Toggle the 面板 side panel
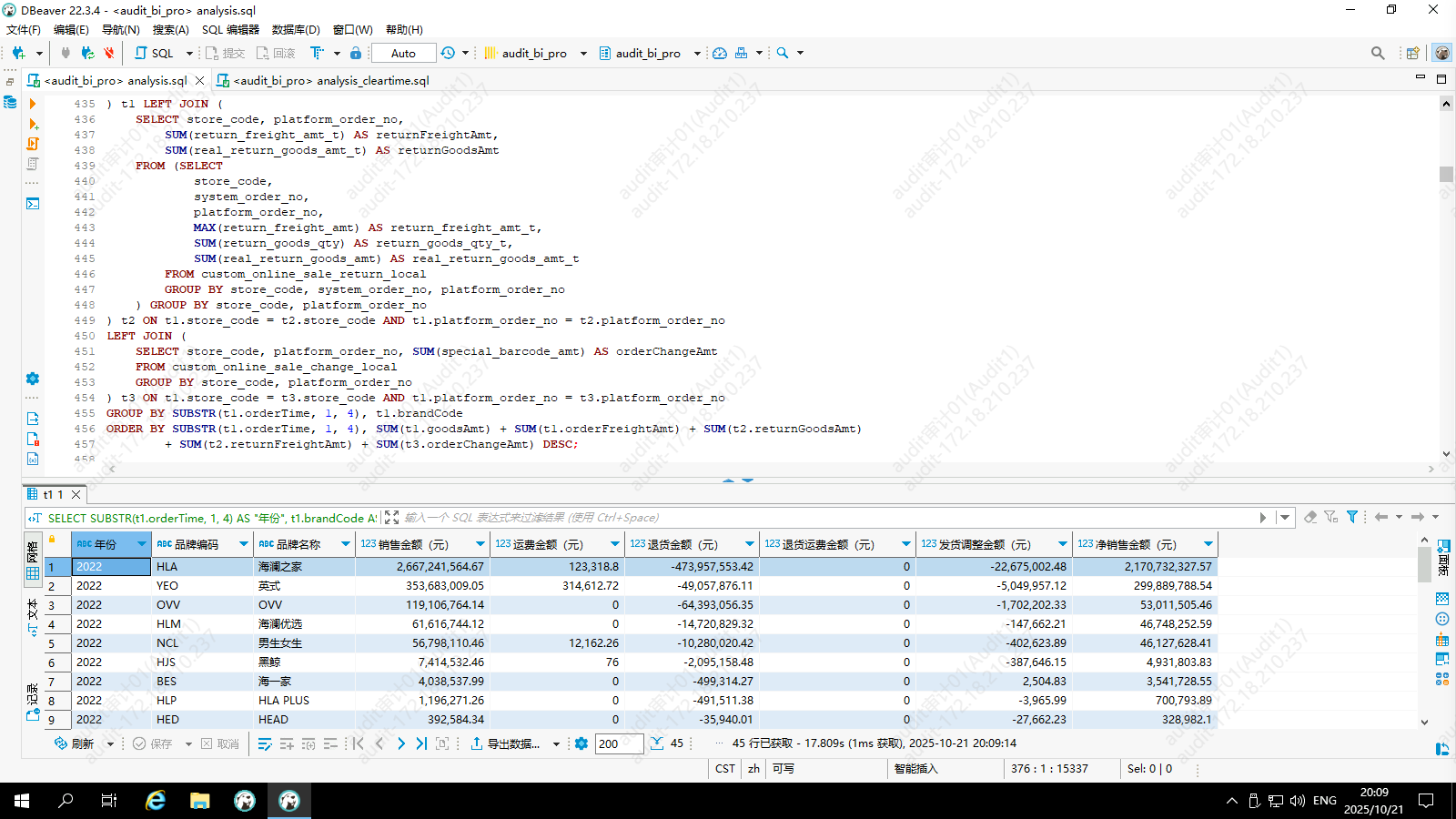Screen dimensions: 1456x819 click(x=1443, y=557)
